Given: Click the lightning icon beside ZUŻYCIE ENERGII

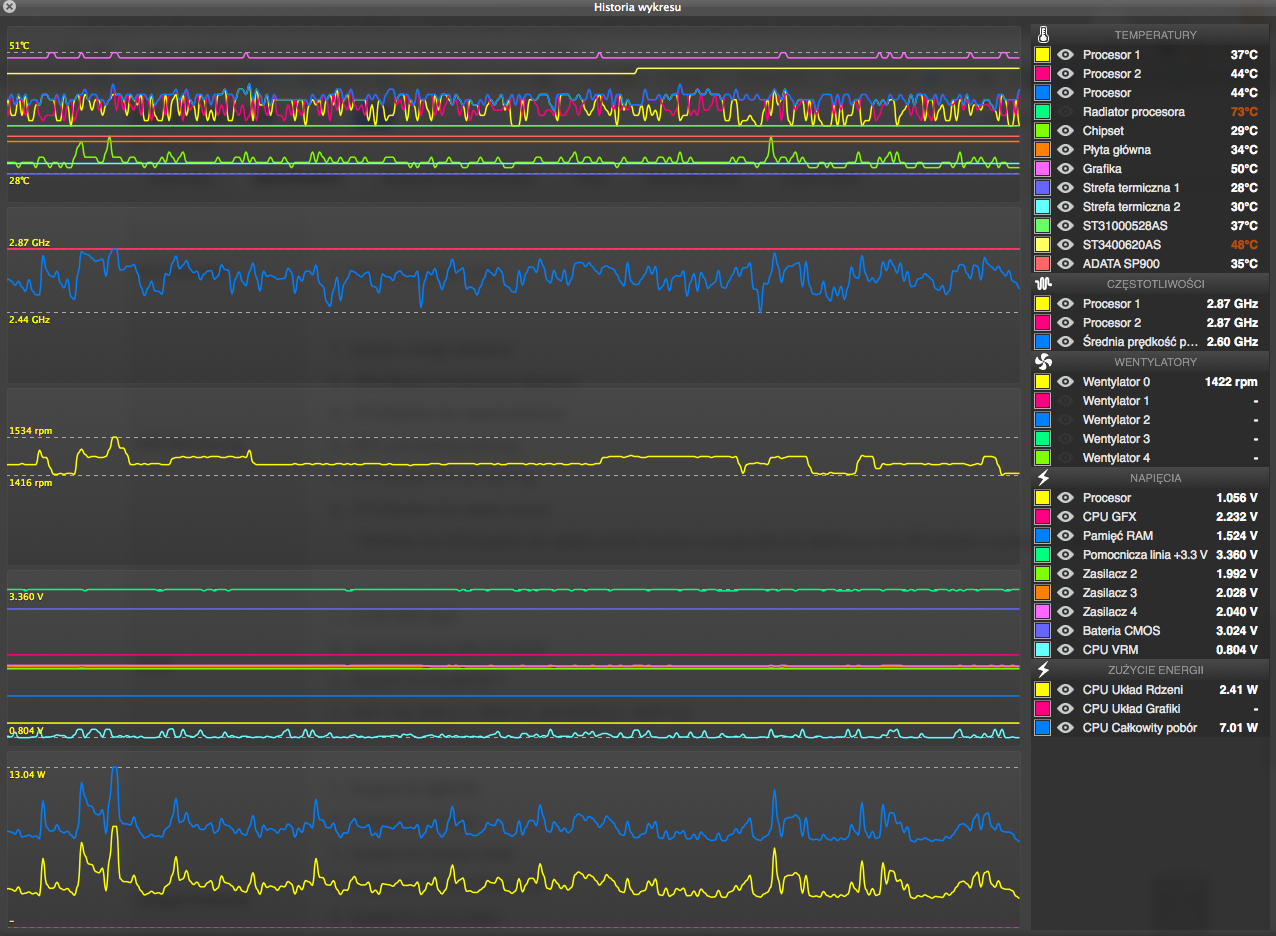Looking at the screenshot, I should [x=1043, y=670].
